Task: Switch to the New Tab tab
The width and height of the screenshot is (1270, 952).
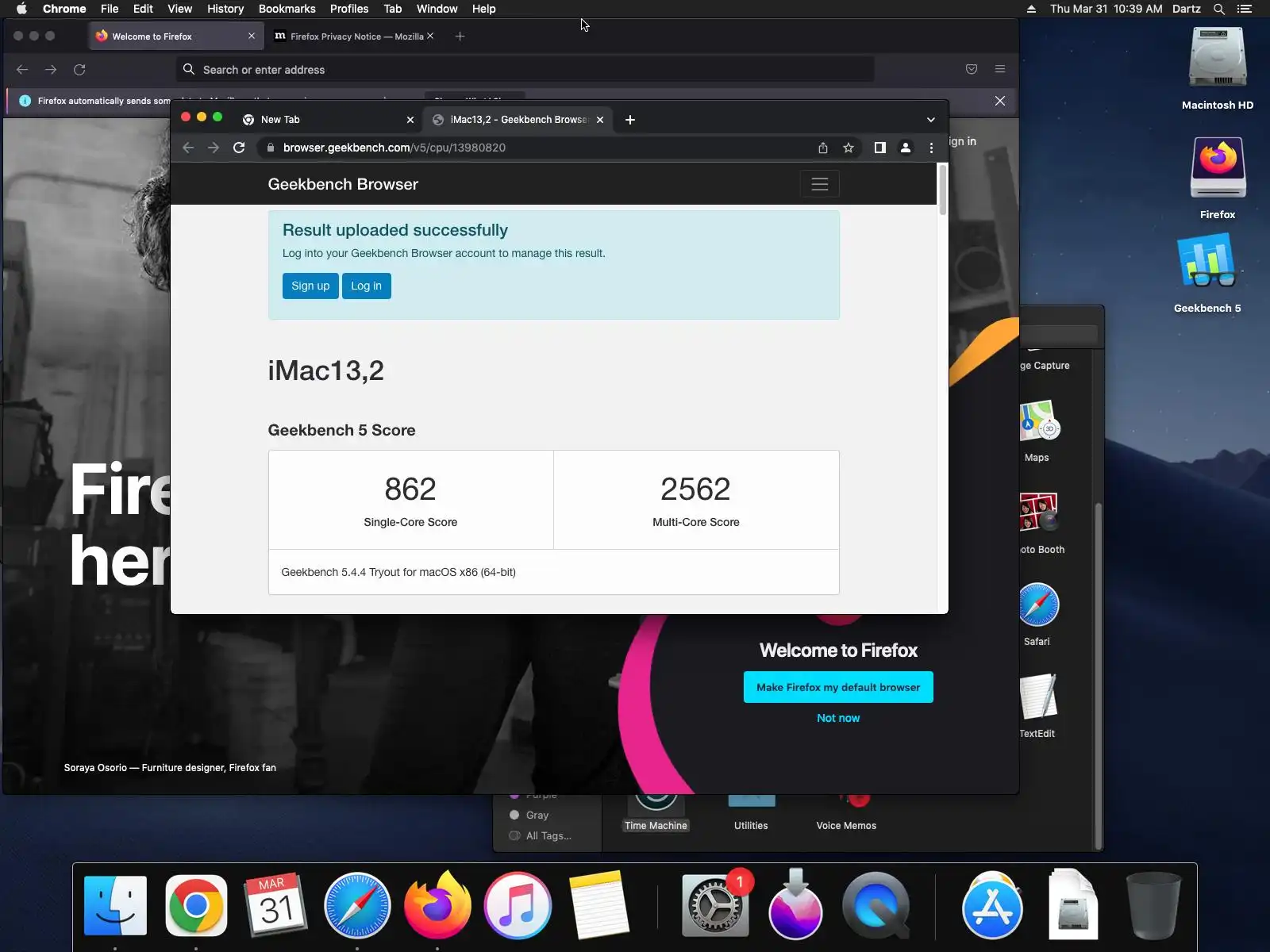Action: click(327, 120)
